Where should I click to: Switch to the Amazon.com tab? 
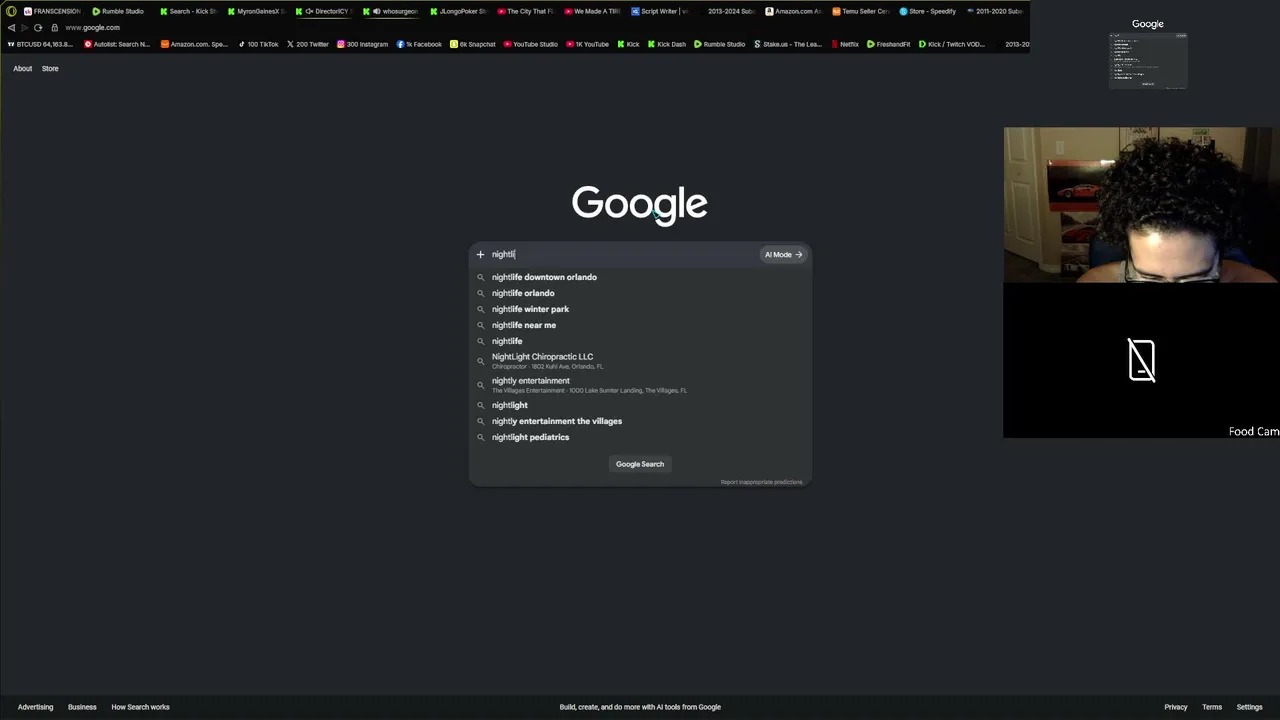point(794,11)
